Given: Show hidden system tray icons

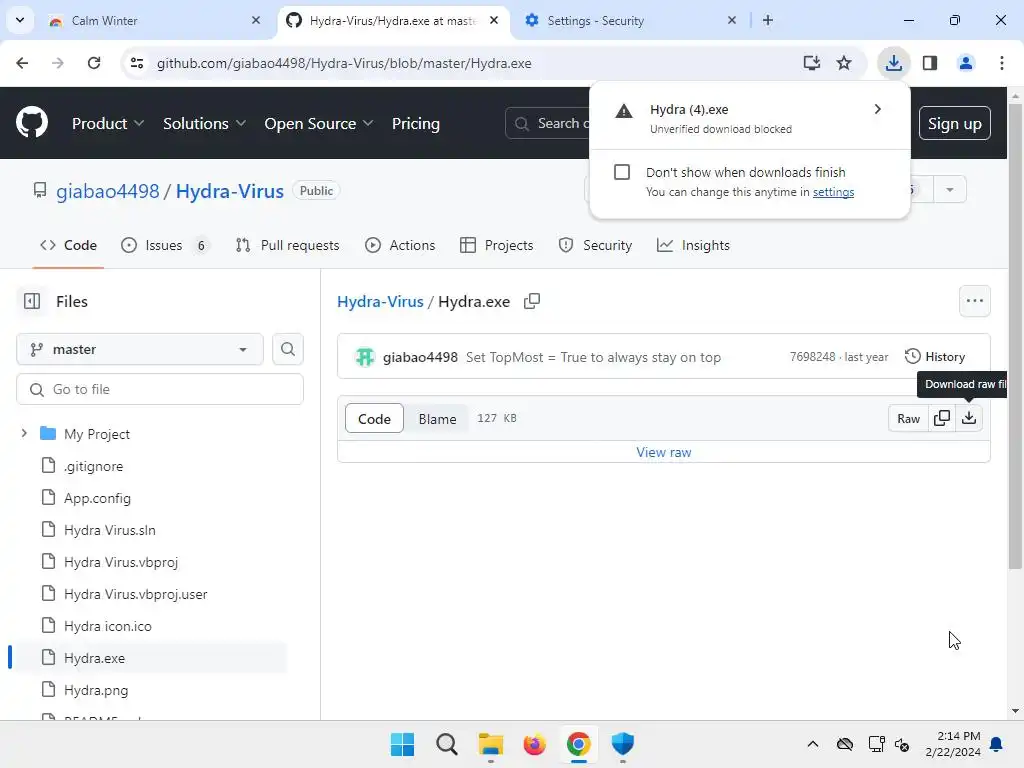Looking at the screenshot, I should coord(812,744).
